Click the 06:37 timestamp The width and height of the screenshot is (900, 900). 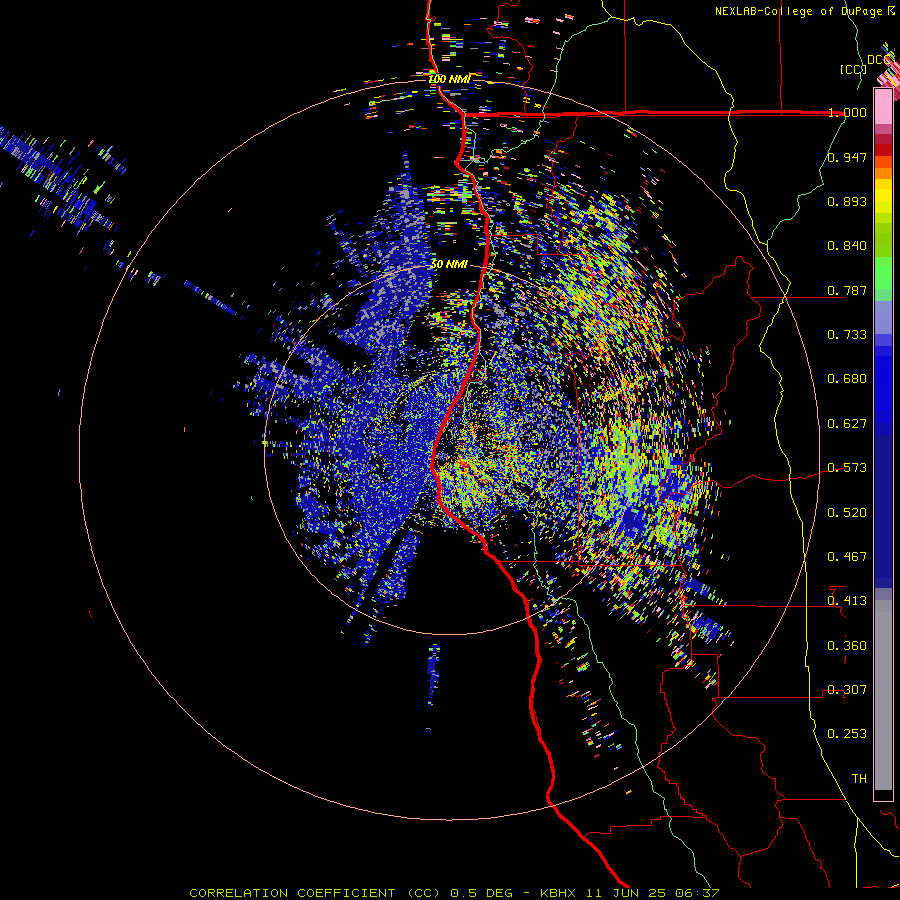click(x=697, y=893)
